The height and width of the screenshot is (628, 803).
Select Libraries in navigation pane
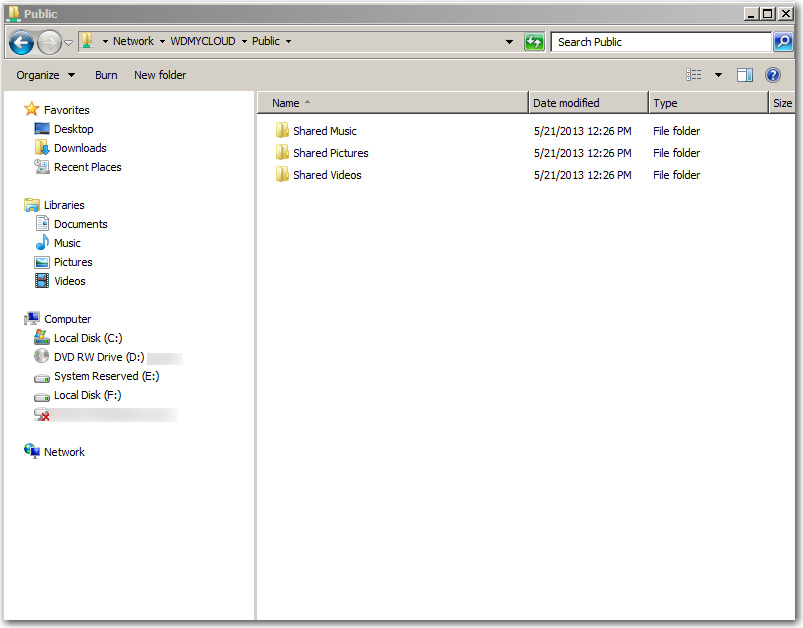point(54,205)
